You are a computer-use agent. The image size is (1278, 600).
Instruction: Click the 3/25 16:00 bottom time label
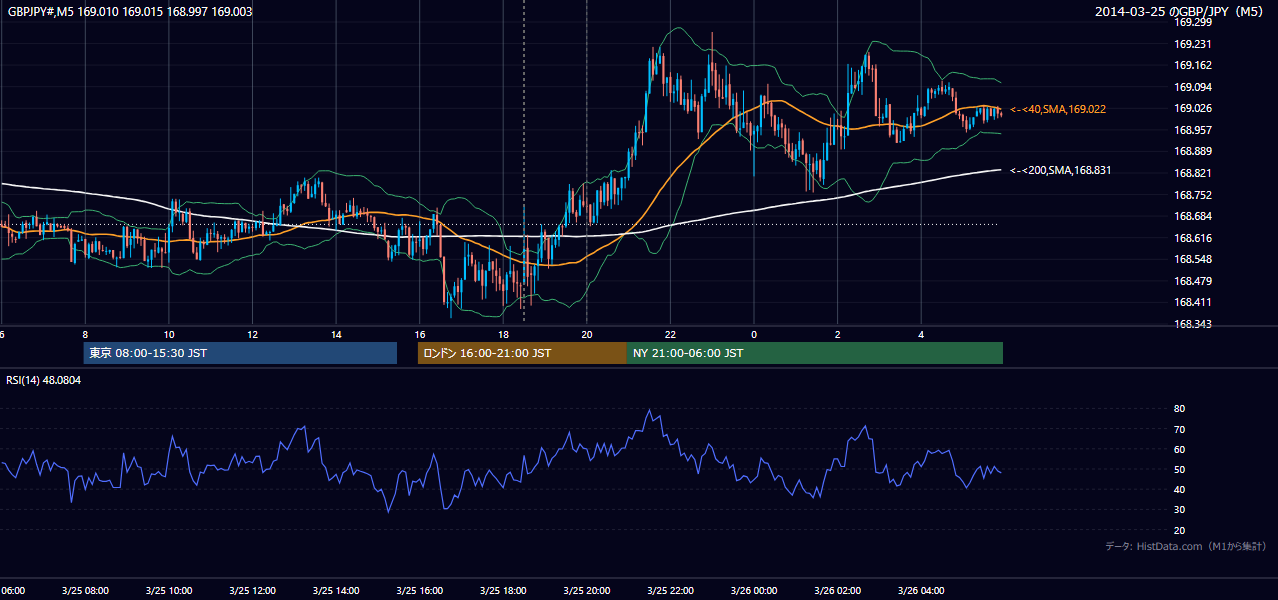point(419,591)
